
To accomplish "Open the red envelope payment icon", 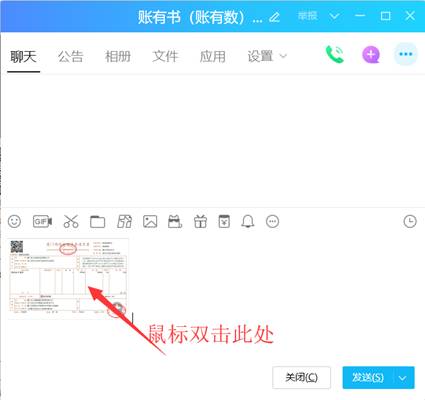I will click(x=224, y=221).
